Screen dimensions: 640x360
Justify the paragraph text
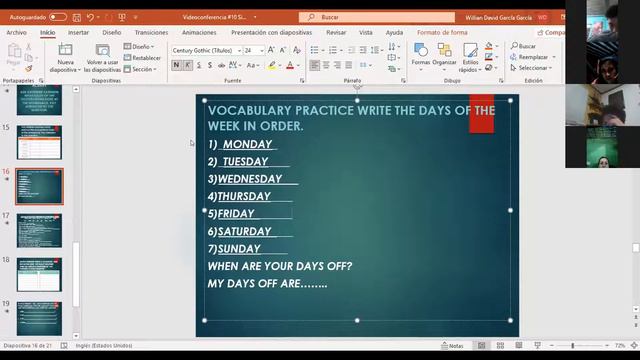(349, 65)
